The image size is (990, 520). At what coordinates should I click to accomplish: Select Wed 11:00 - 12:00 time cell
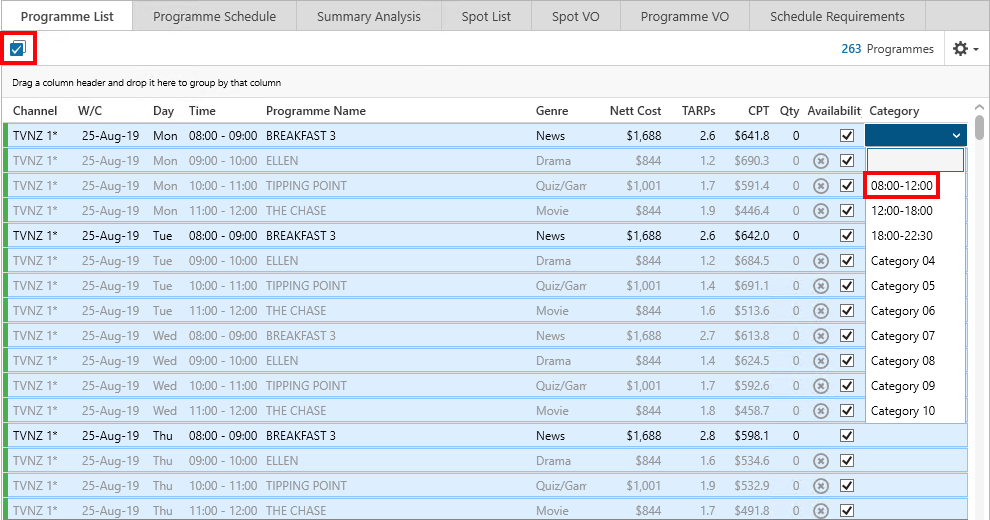click(223, 411)
